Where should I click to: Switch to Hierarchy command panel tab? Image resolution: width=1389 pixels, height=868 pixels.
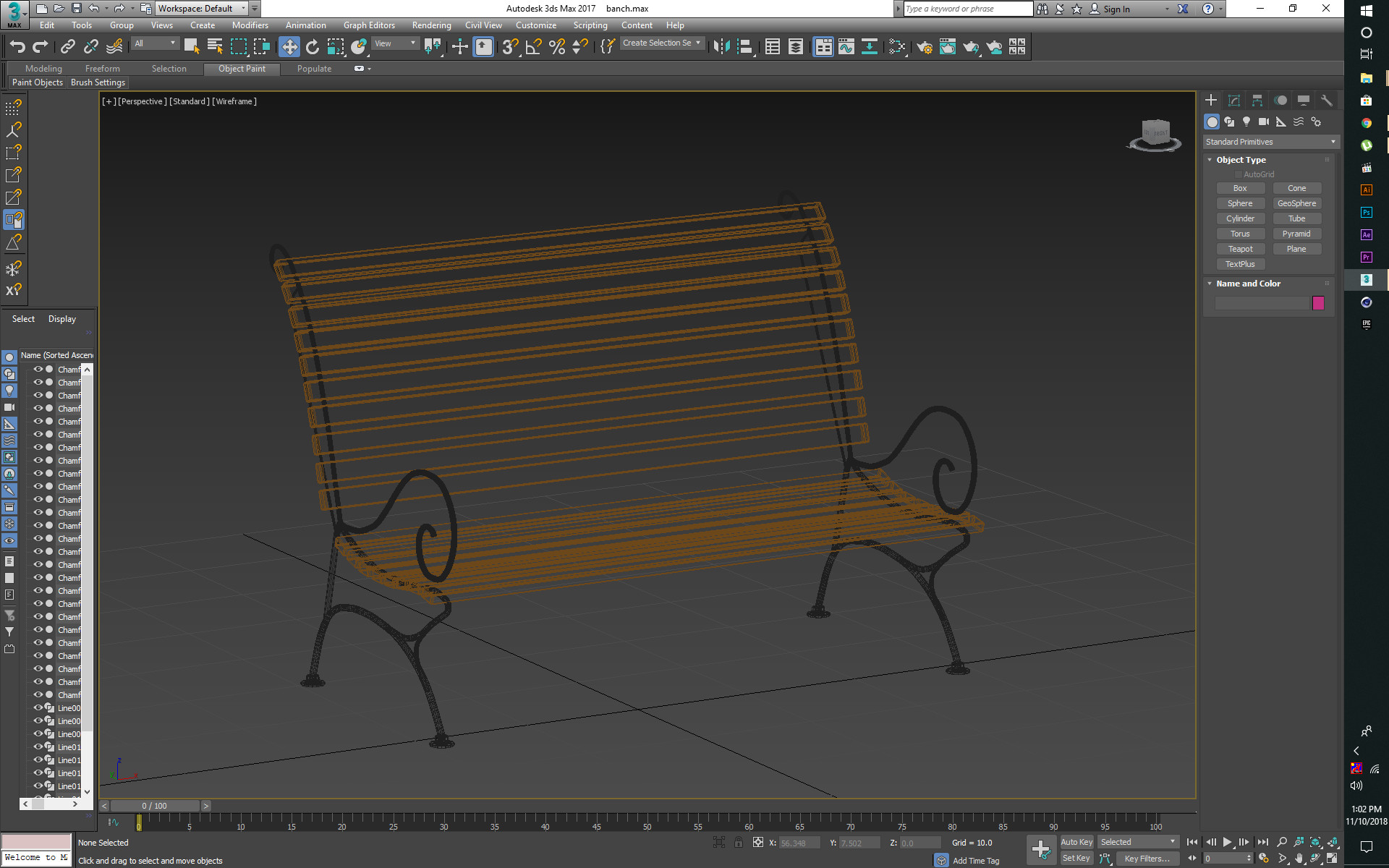point(1257,101)
